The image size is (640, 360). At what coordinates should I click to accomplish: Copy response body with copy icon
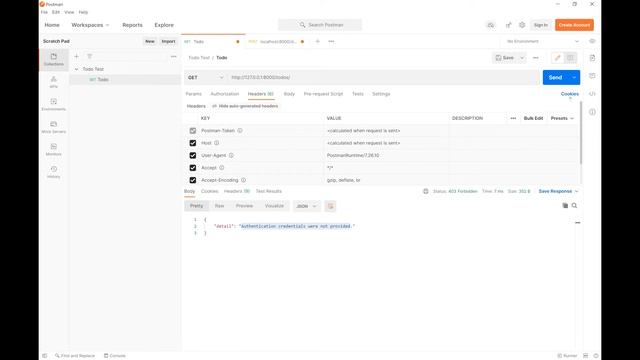pos(565,206)
